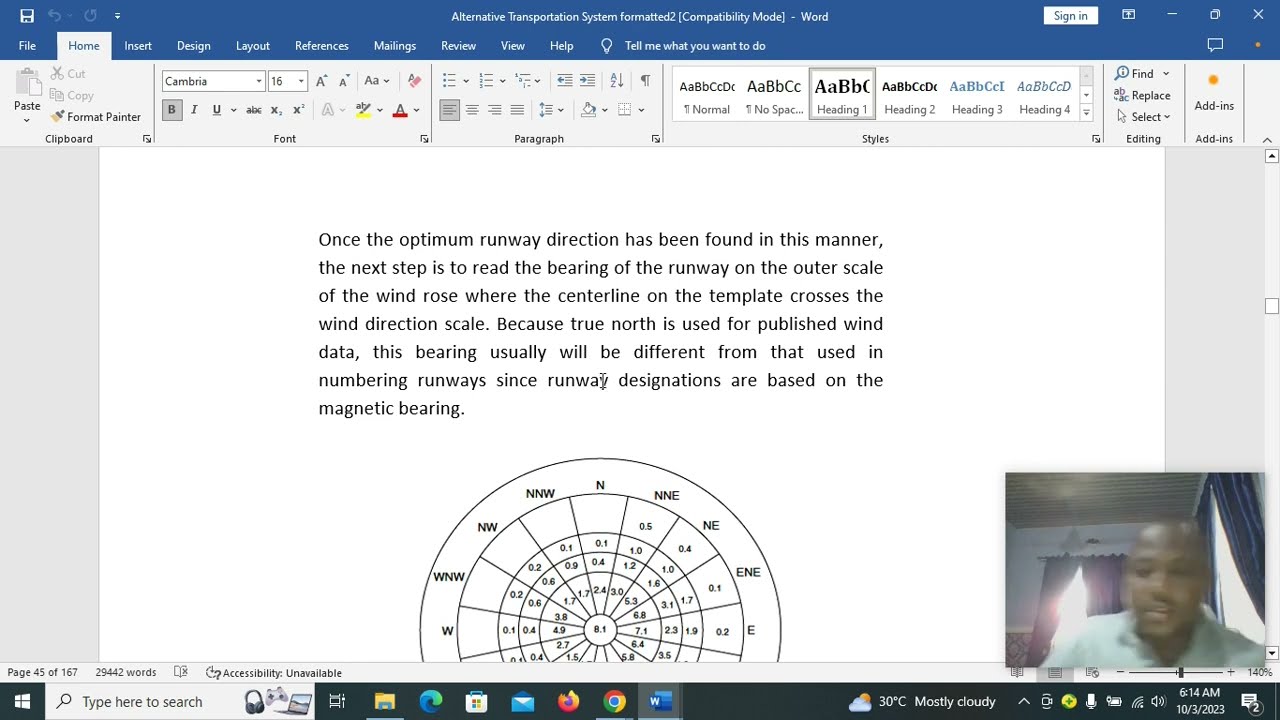Click the Add-ins icon

pos(1214,92)
